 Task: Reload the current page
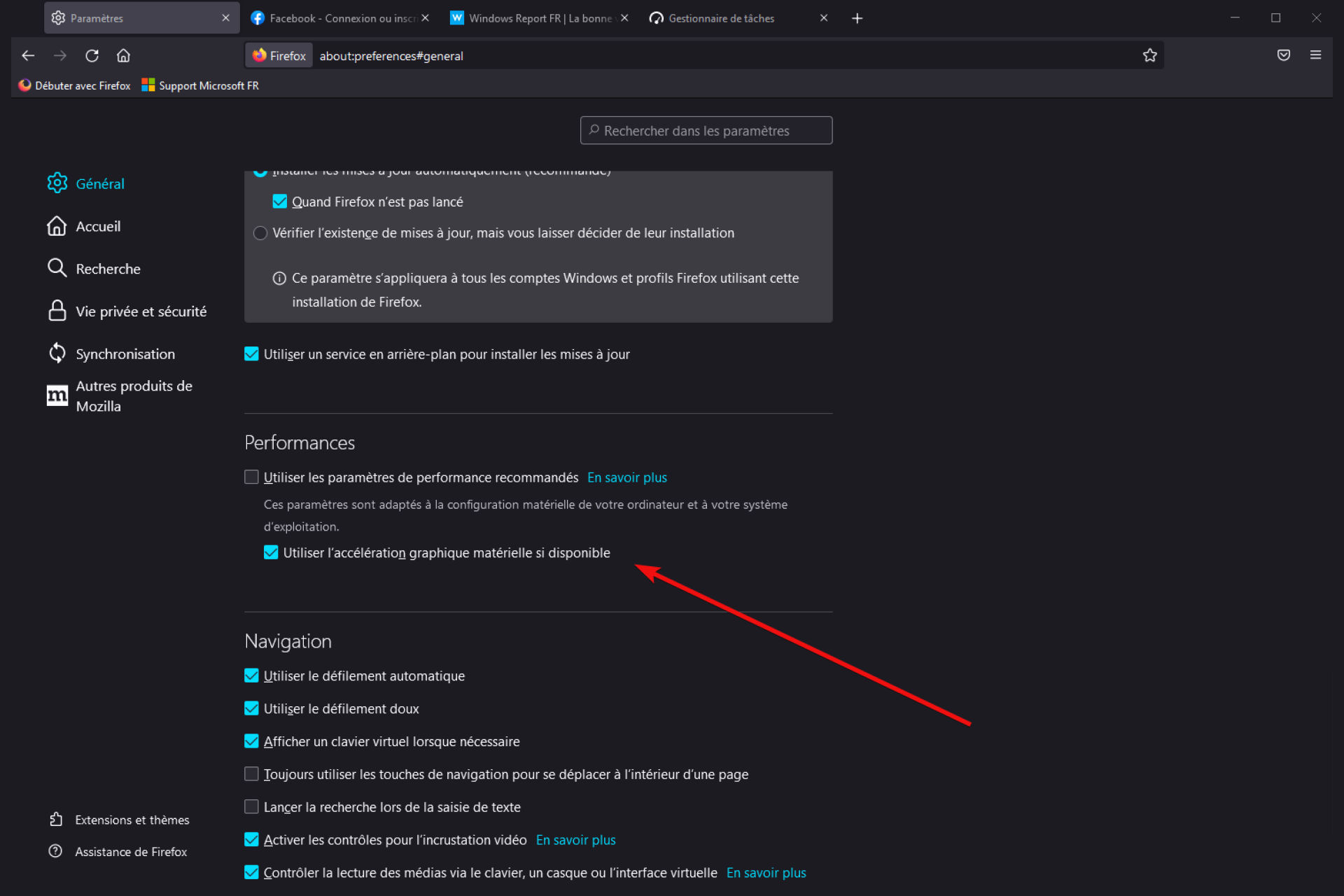click(92, 55)
